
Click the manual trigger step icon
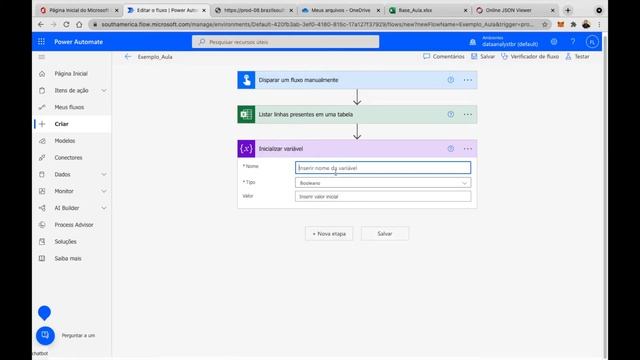point(246,80)
